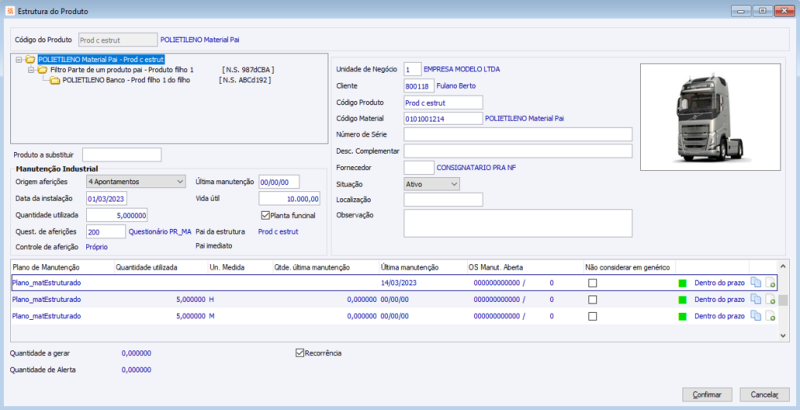Click the Plano de Manutenção column header
Screen dimensions: 800x410
tap(62, 267)
